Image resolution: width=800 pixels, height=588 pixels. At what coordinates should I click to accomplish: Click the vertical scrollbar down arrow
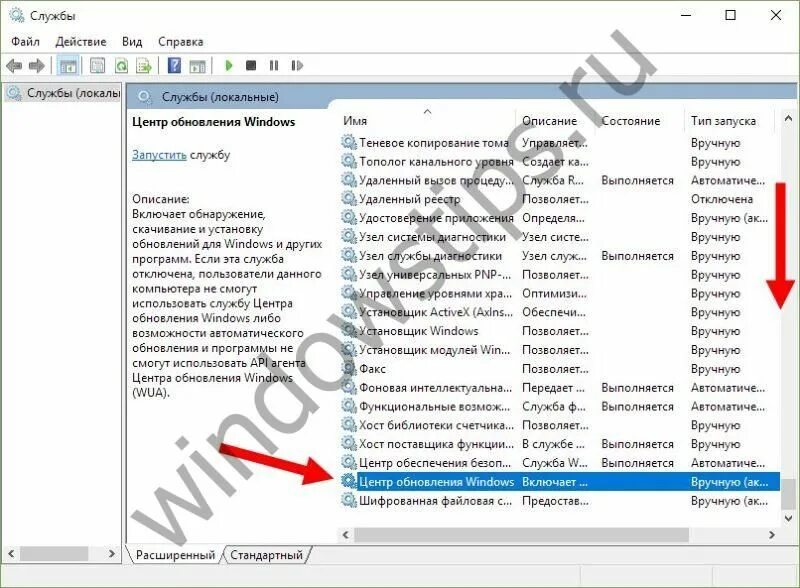point(788,519)
